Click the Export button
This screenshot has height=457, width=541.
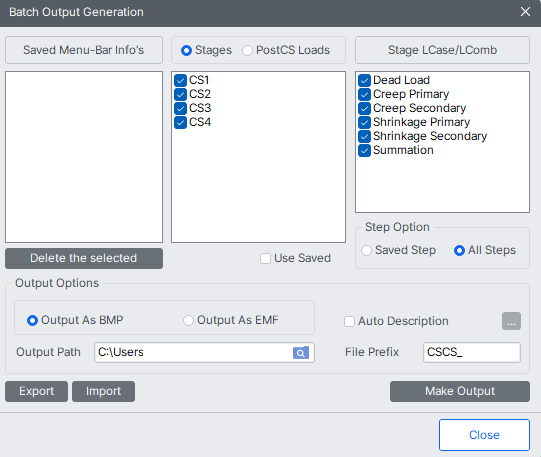(x=37, y=391)
